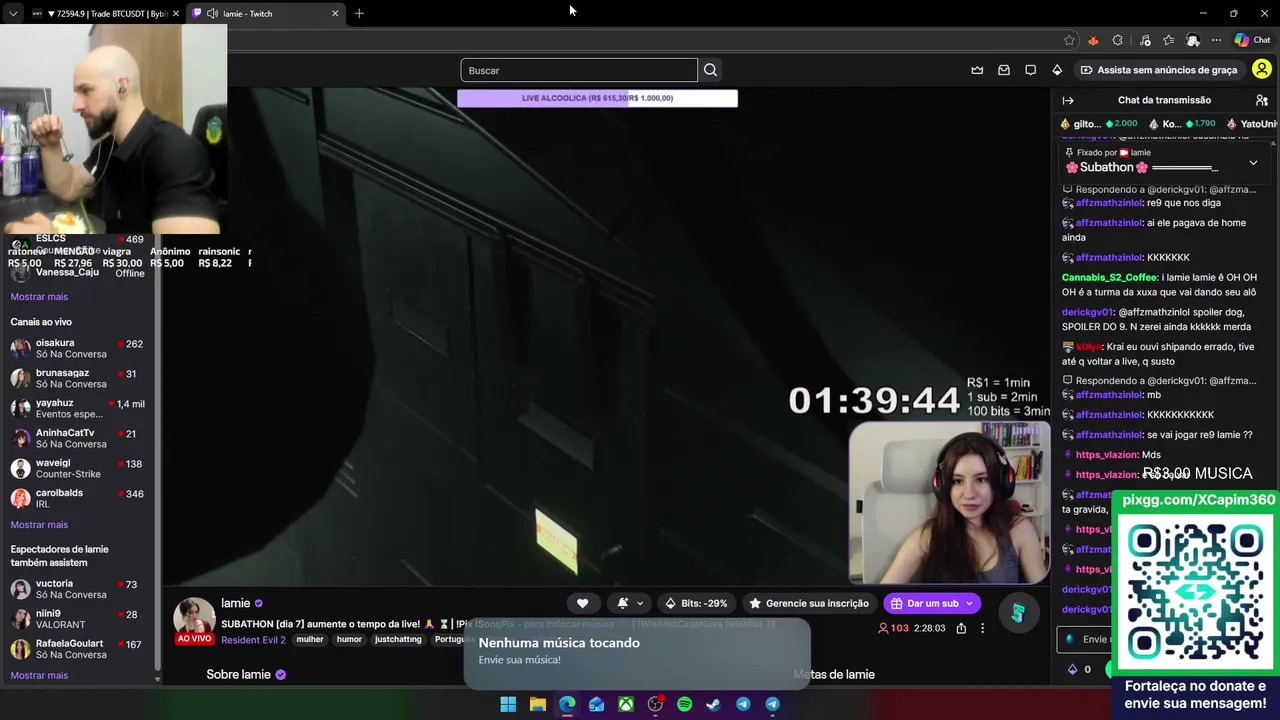Open the Xbox app from the taskbar
The height and width of the screenshot is (720, 1280).
click(625, 704)
